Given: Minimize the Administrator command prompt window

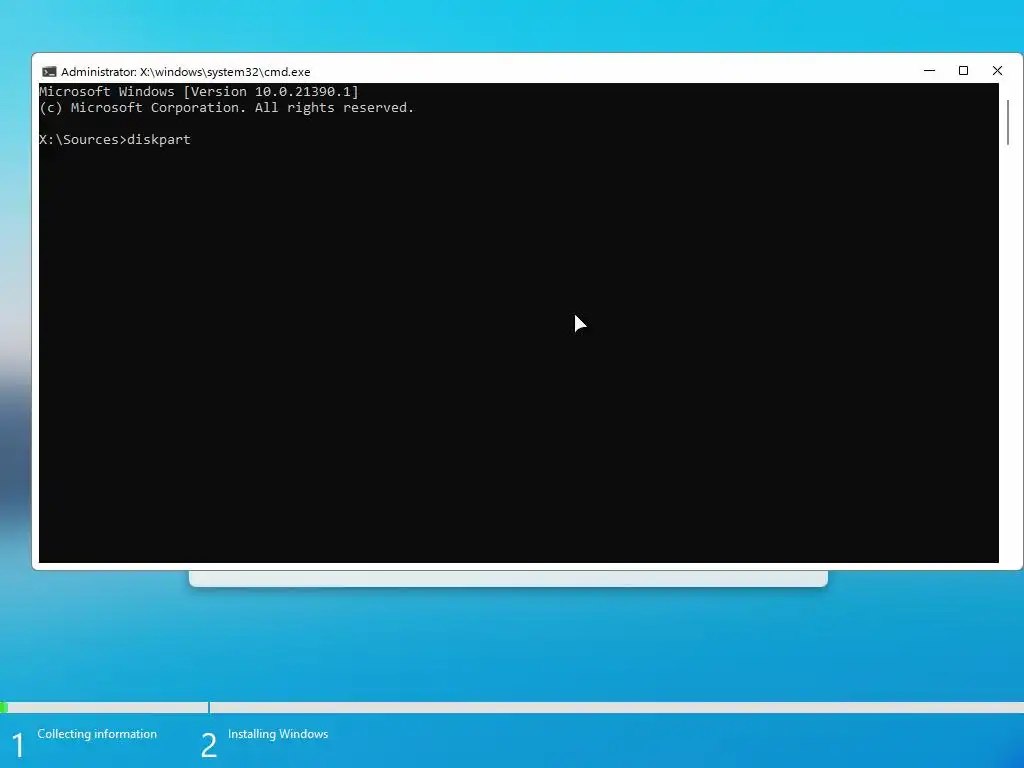Looking at the screenshot, I should [x=929, y=71].
